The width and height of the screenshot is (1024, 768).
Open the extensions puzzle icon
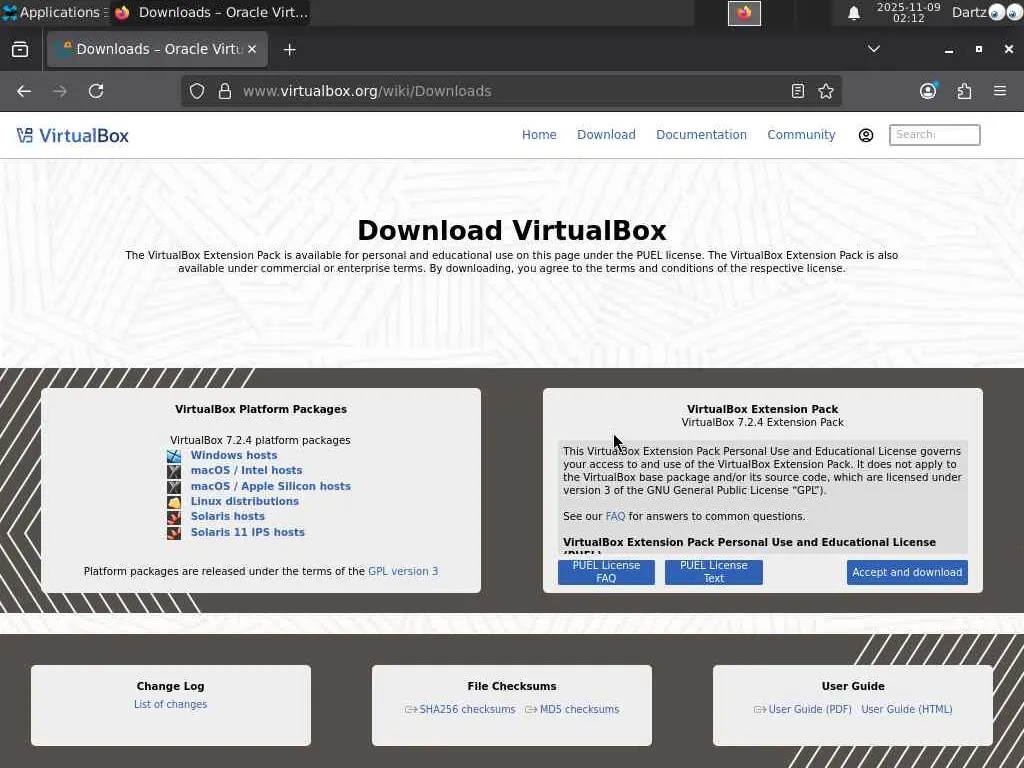[x=964, y=91]
